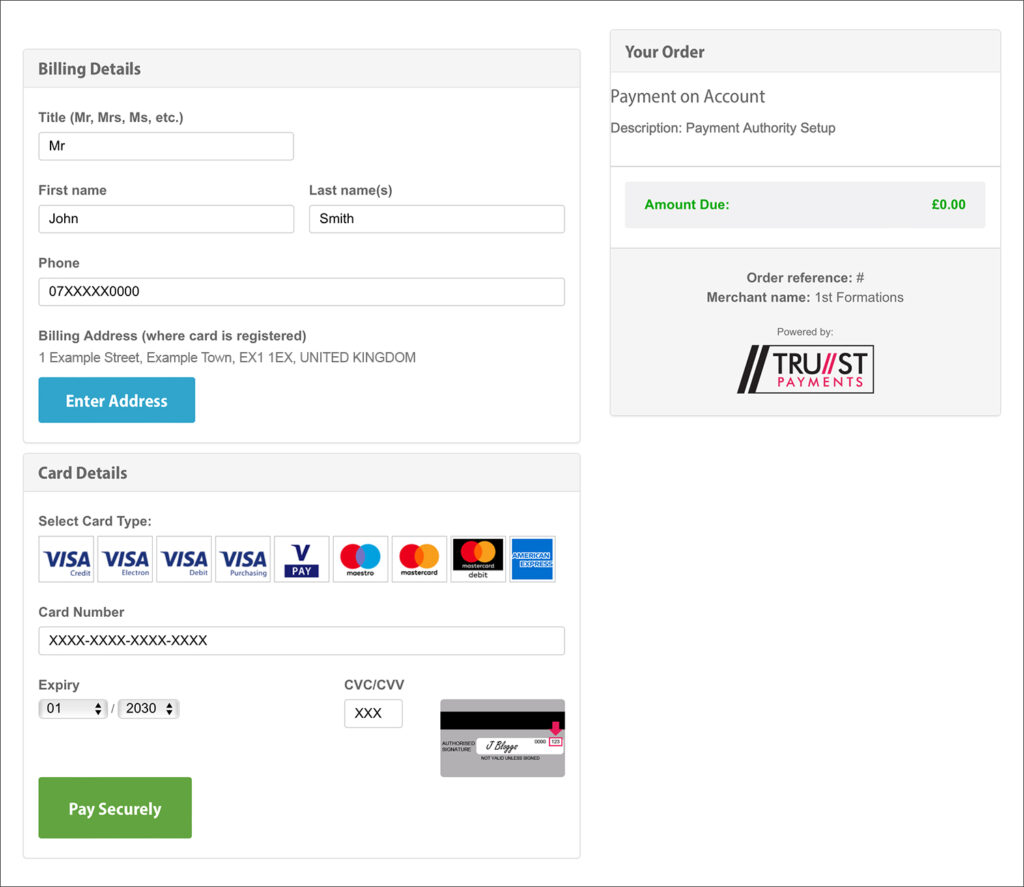Switch to the Your Order panel header
The height and width of the screenshot is (887, 1024).
pyautogui.click(x=663, y=51)
